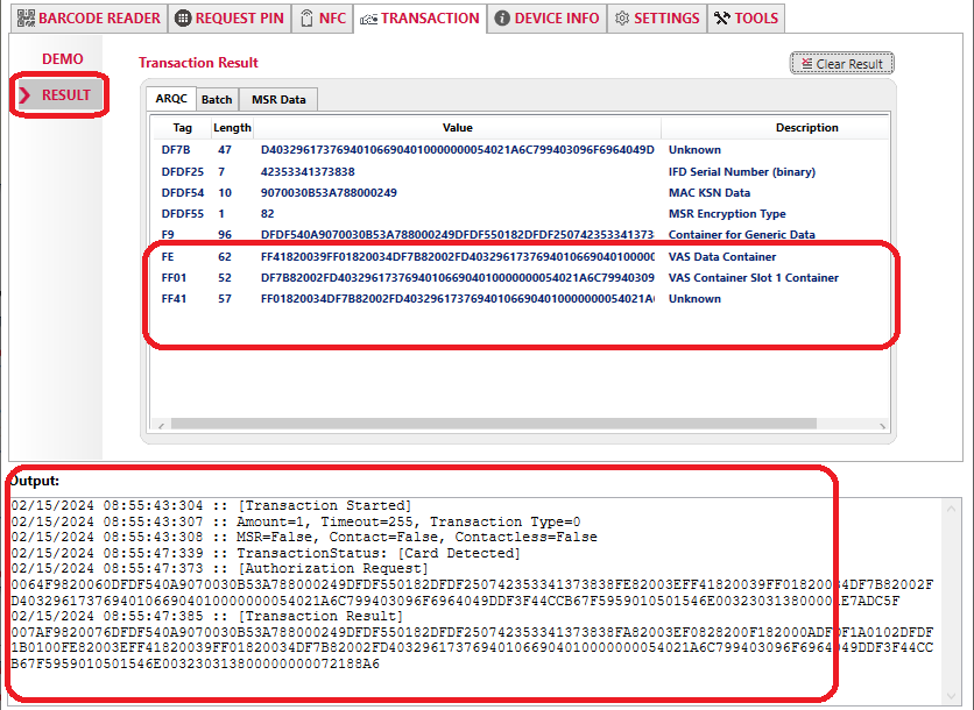Click value 9070030B53A788000249
This screenshot has width=974, height=710.
[x=329, y=193]
